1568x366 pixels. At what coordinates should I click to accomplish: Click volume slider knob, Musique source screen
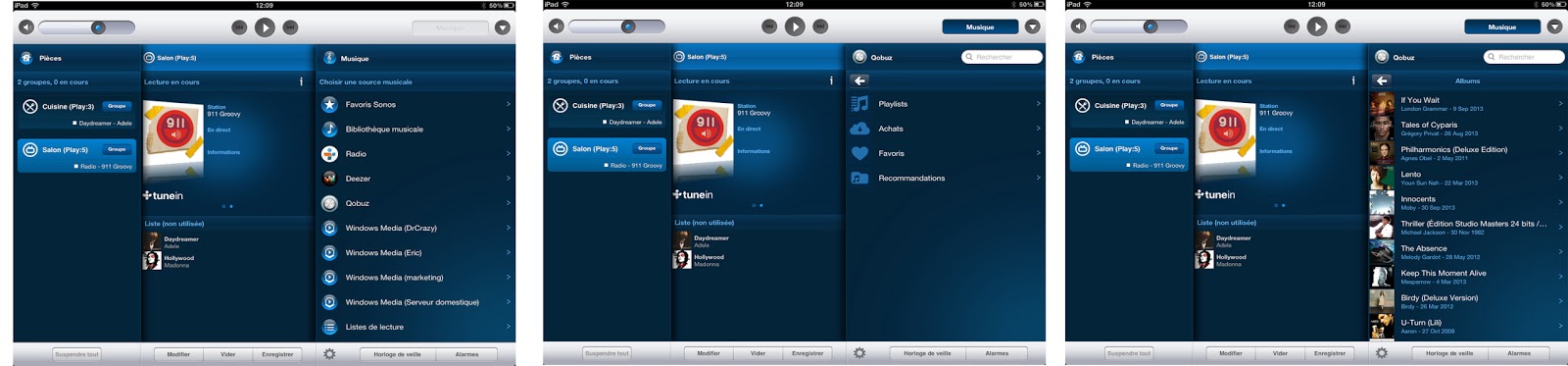98,27
